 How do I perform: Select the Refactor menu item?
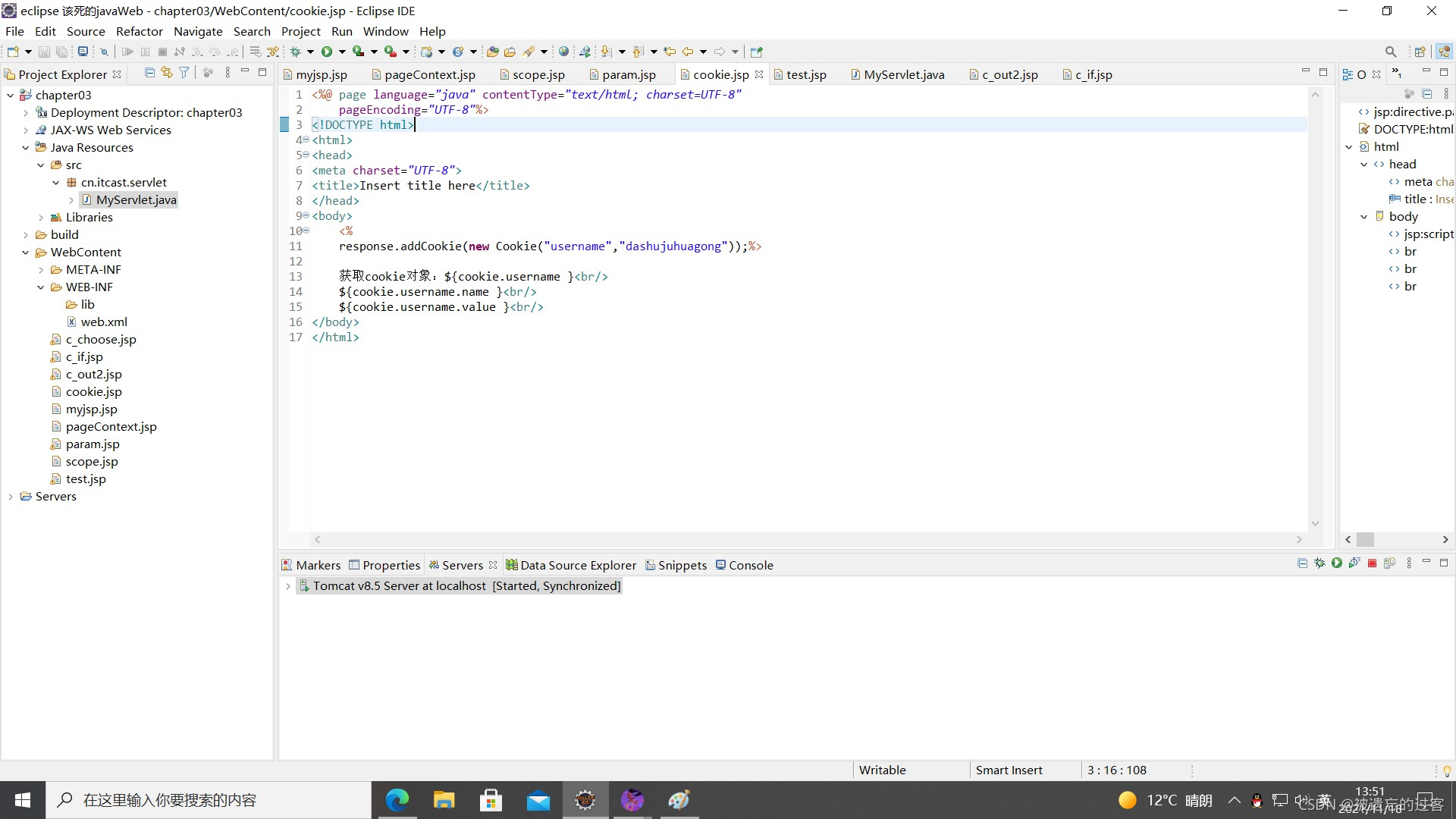tap(139, 31)
